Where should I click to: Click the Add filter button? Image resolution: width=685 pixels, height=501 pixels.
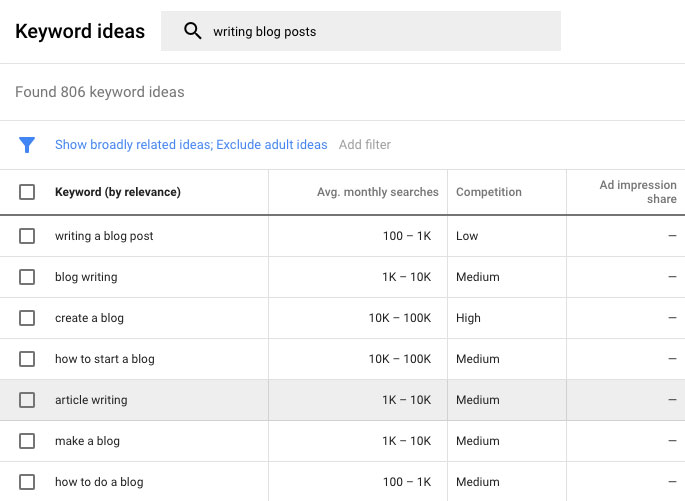tap(365, 145)
